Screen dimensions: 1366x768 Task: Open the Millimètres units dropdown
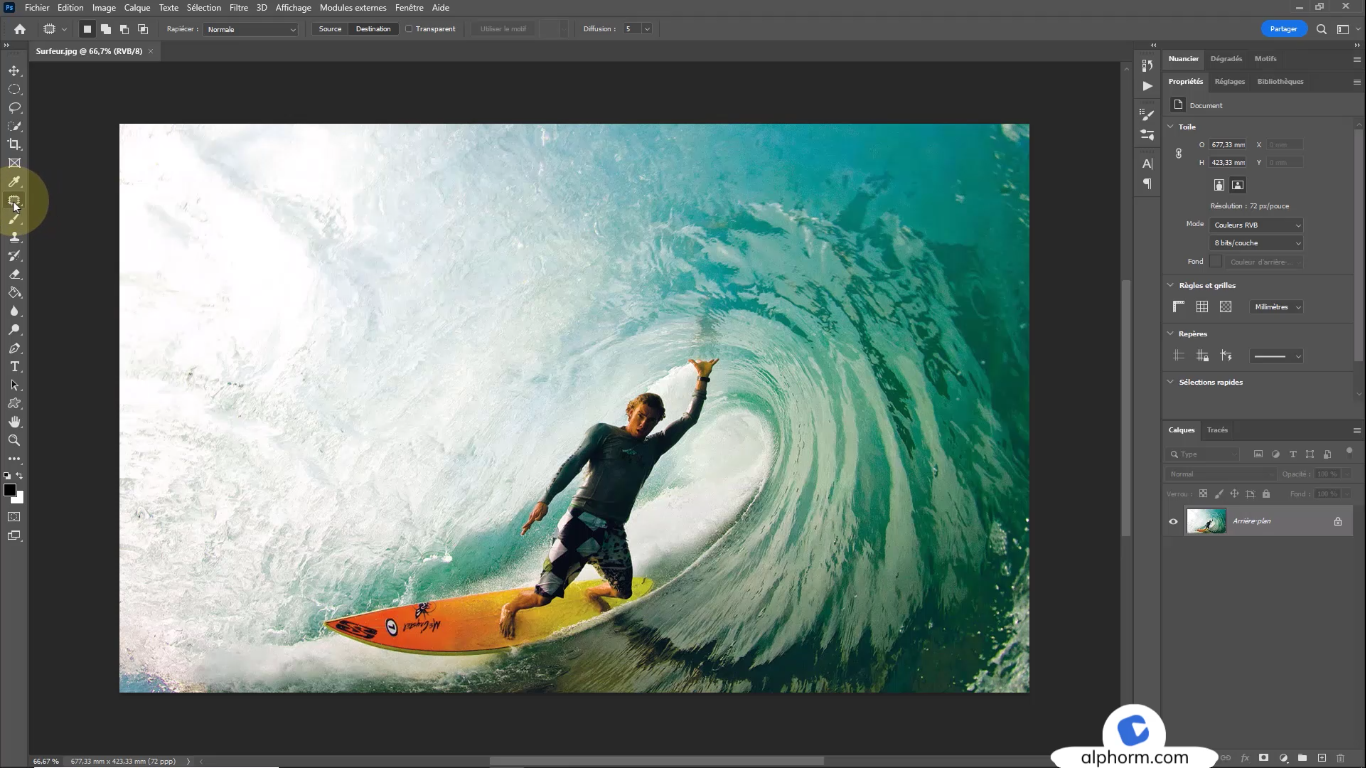[1276, 306]
